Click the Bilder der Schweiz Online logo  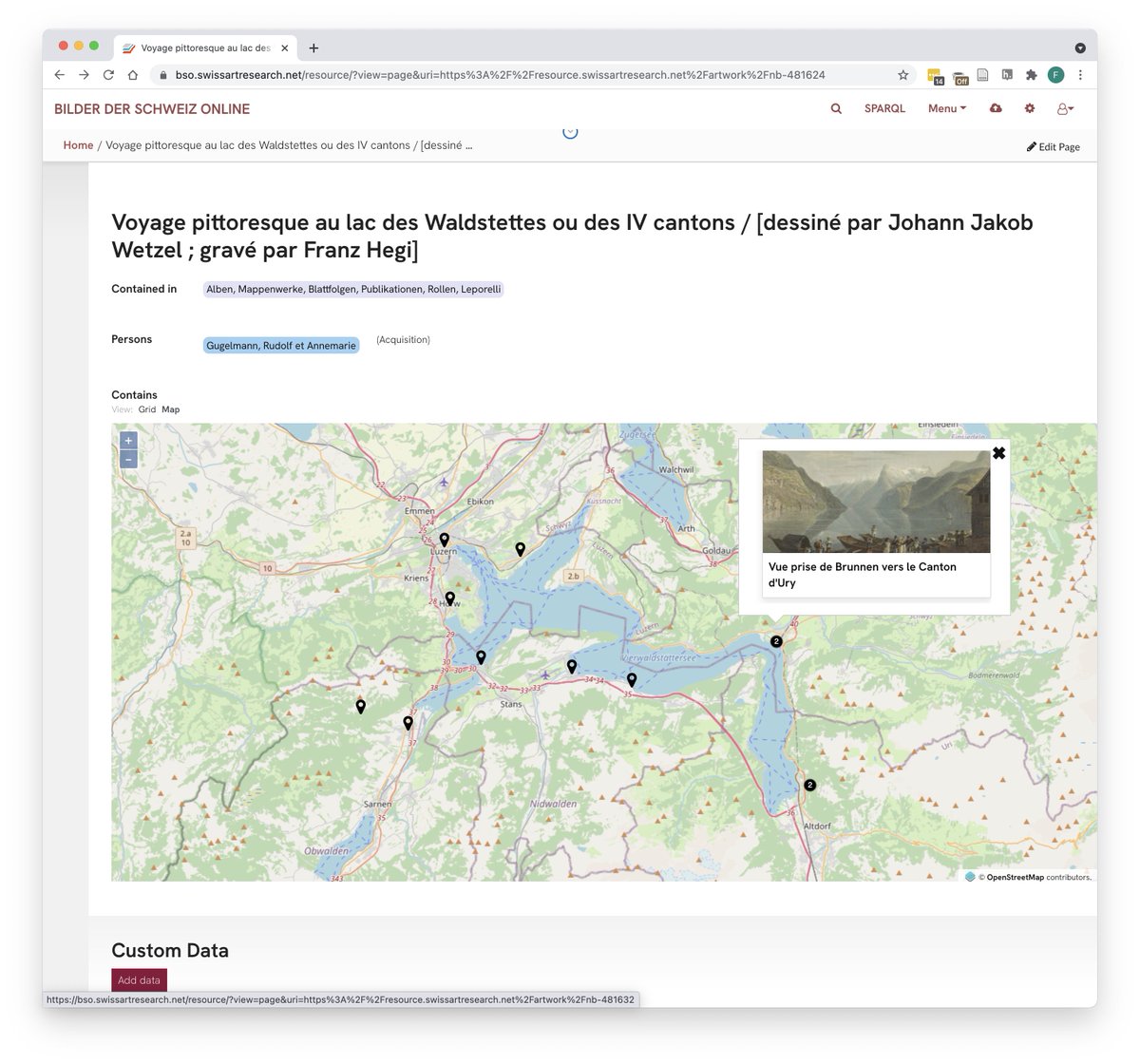pyautogui.click(x=152, y=109)
